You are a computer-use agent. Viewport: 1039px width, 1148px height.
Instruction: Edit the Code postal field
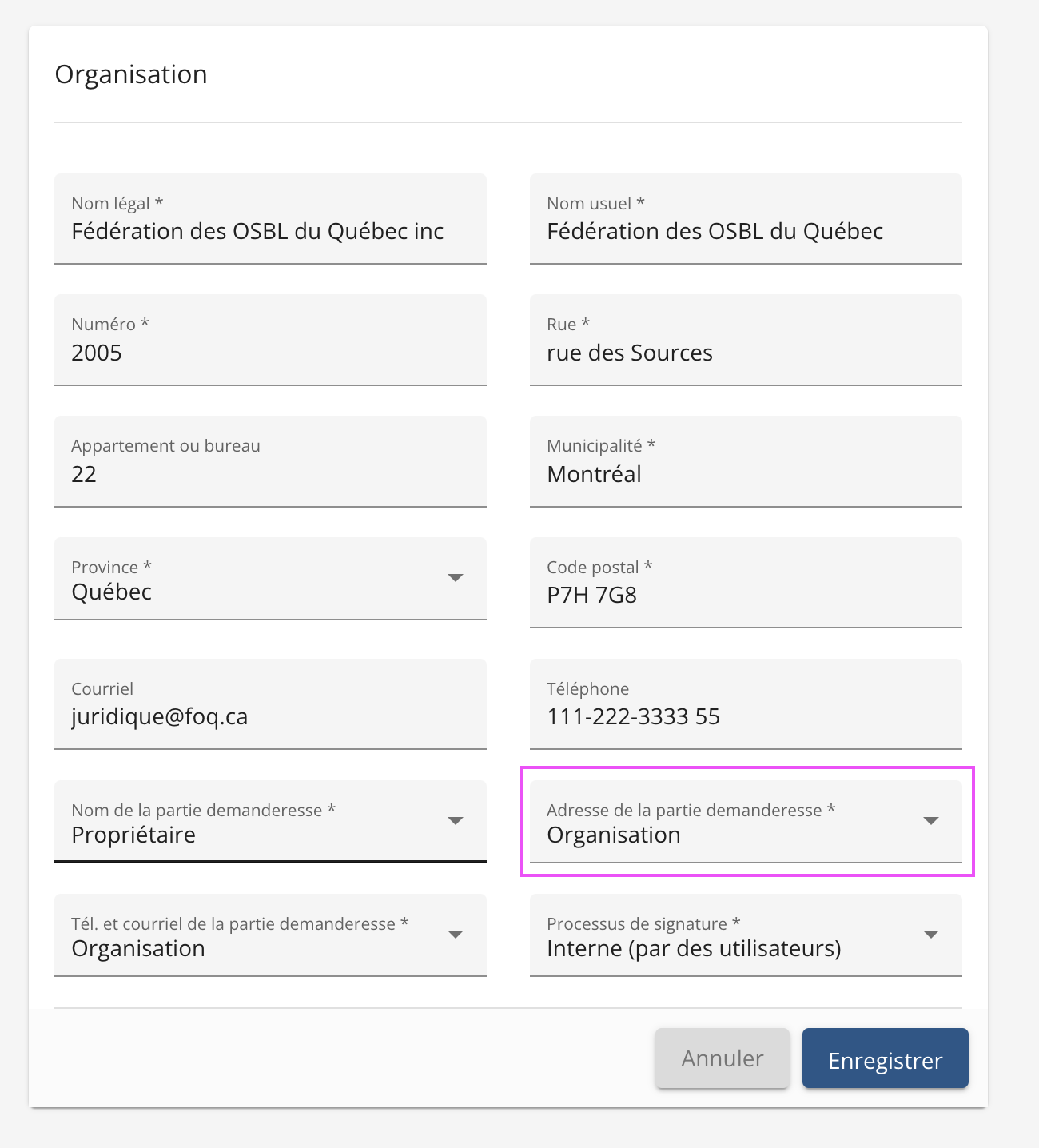click(745, 595)
